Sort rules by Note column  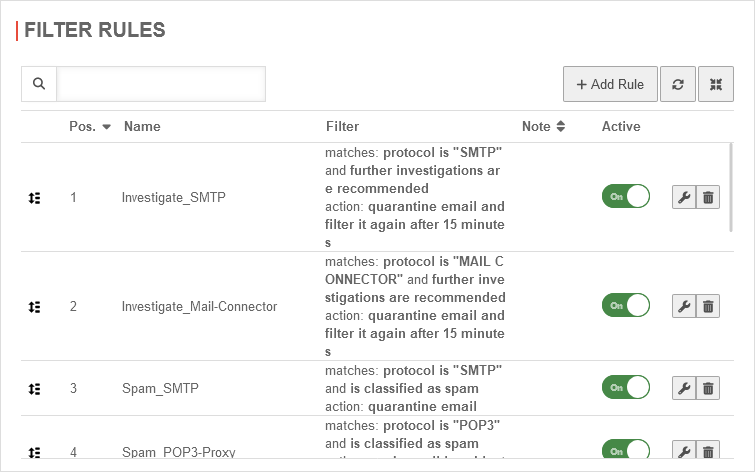pyautogui.click(x=561, y=127)
